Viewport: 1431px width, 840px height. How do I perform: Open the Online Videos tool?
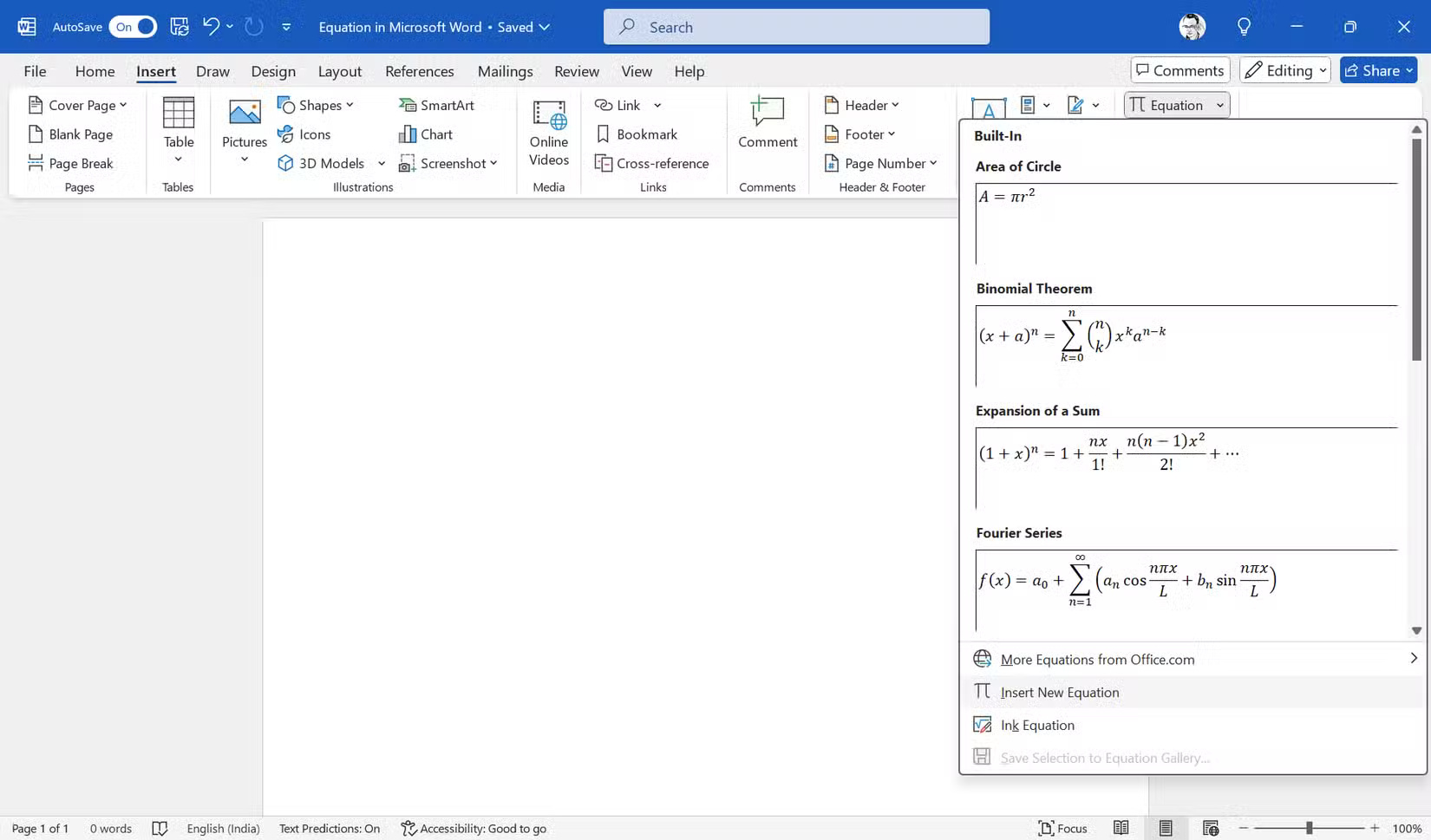tap(549, 133)
